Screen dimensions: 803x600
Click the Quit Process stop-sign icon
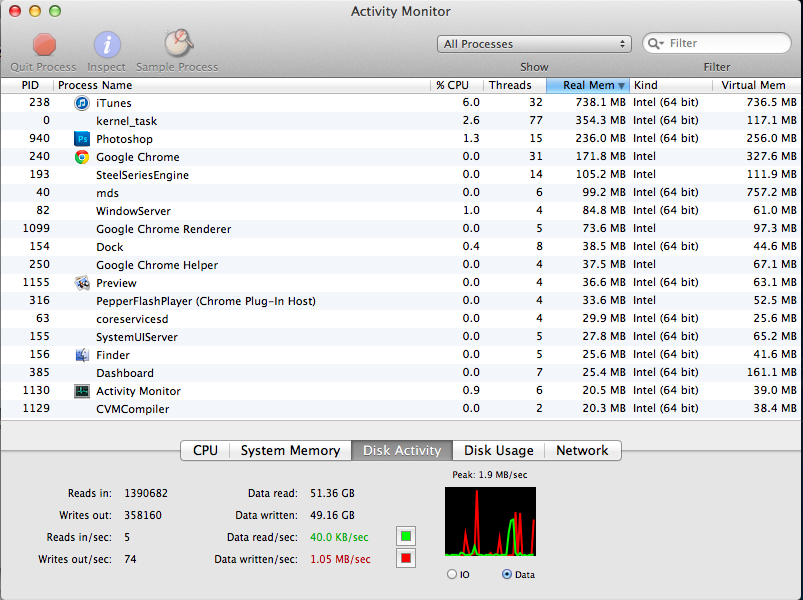pyautogui.click(x=44, y=45)
